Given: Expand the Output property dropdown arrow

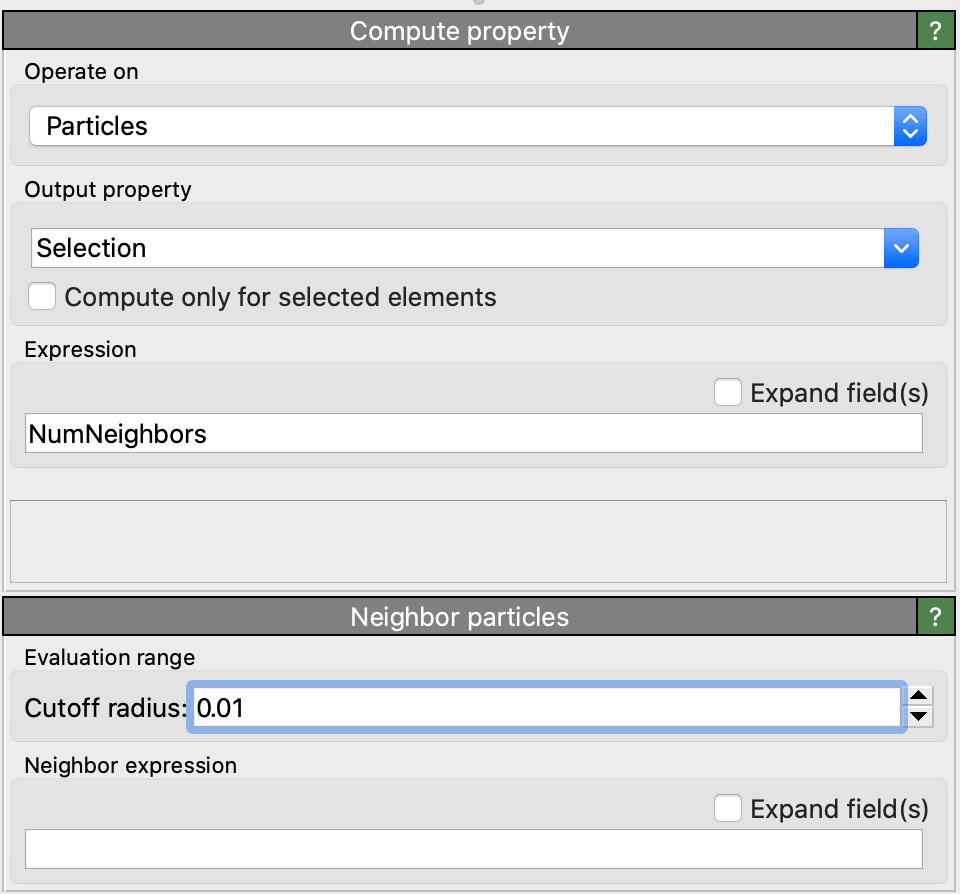Looking at the screenshot, I should tap(900, 248).
